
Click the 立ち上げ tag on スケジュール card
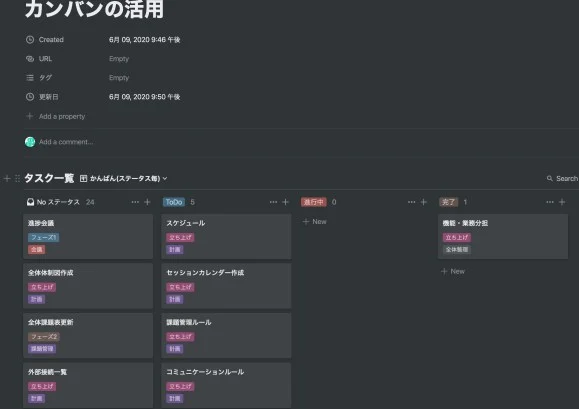click(180, 237)
